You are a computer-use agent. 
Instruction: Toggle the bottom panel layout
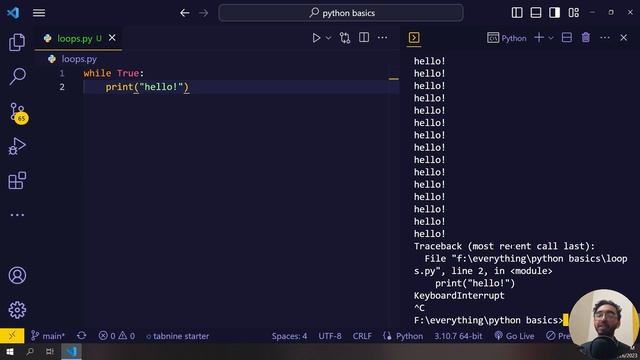pyautogui.click(x=536, y=13)
